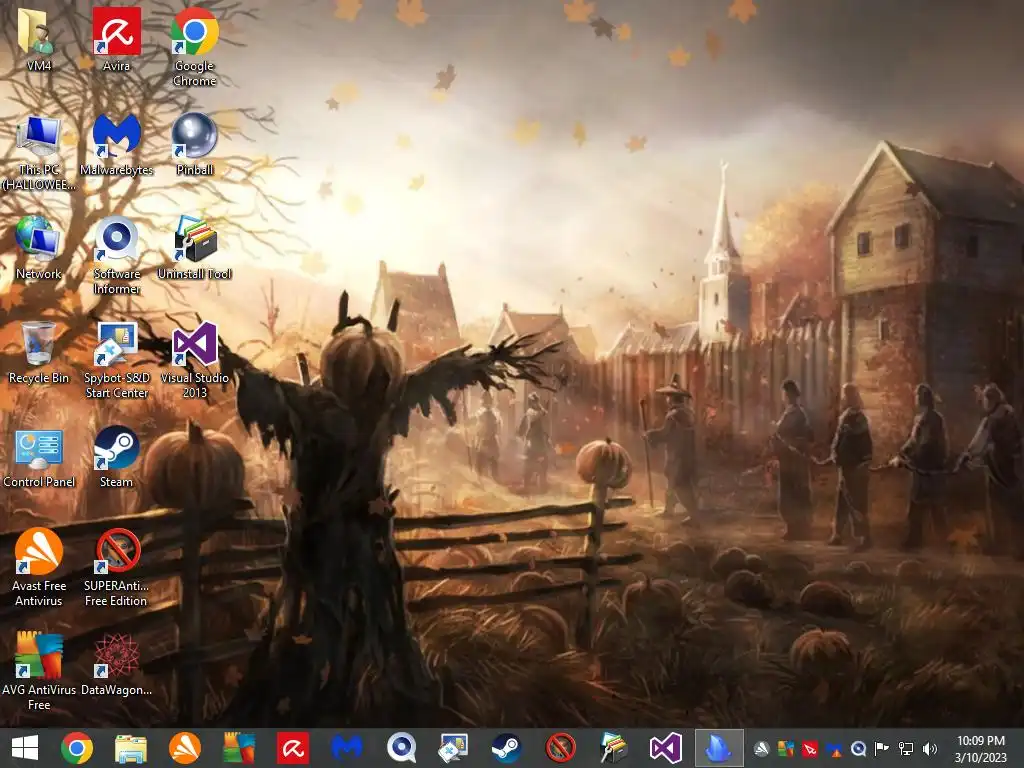This screenshot has width=1024, height=768.
Task: Open Malwarebytes from the taskbar
Action: pyautogui.click(x=346, y=748)
